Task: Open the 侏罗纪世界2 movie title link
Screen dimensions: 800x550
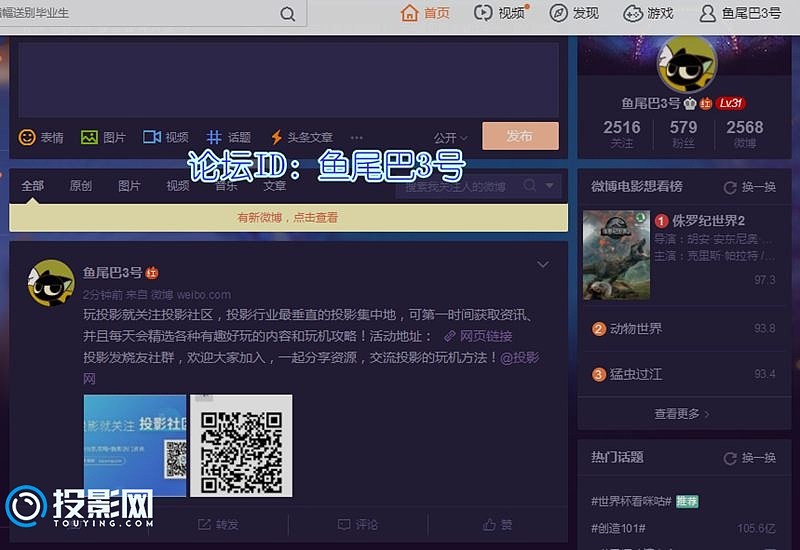Action: click(x=708, y=220)
